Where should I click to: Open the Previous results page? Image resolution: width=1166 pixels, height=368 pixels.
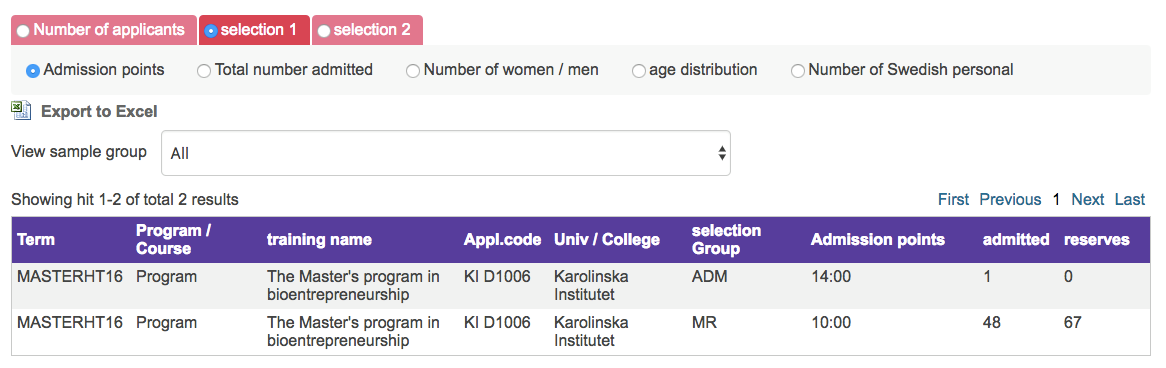1010,199
